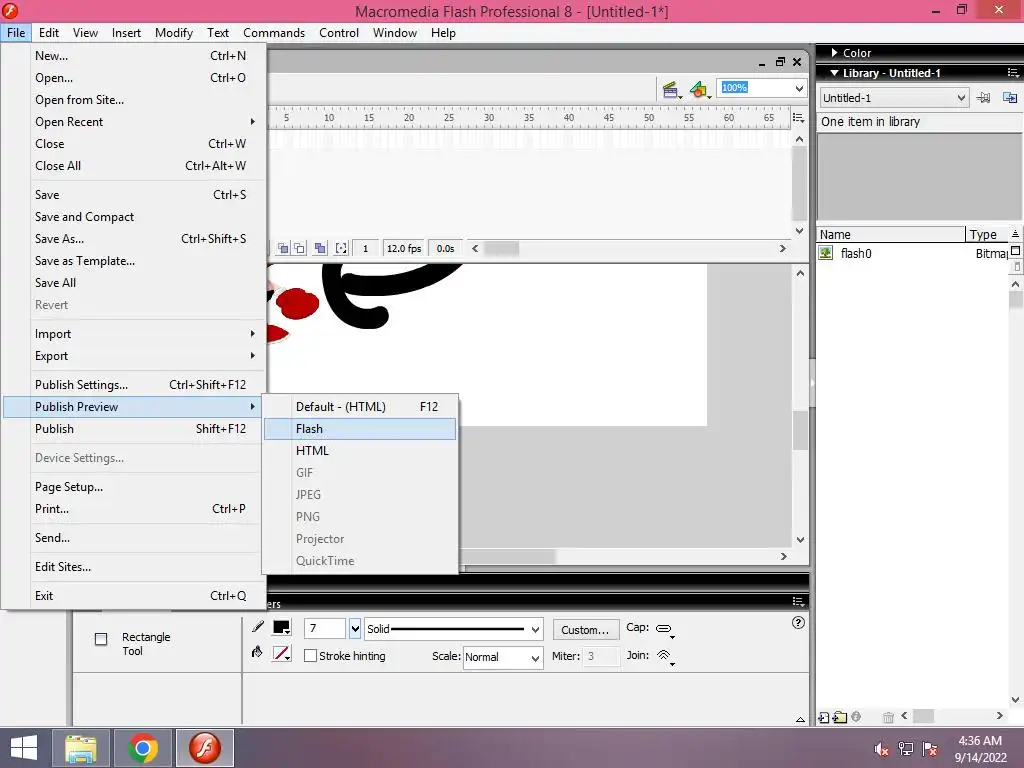The image size is (1024, 768).
Task: Click the modify onion markers icon
Action: point(341,249)
